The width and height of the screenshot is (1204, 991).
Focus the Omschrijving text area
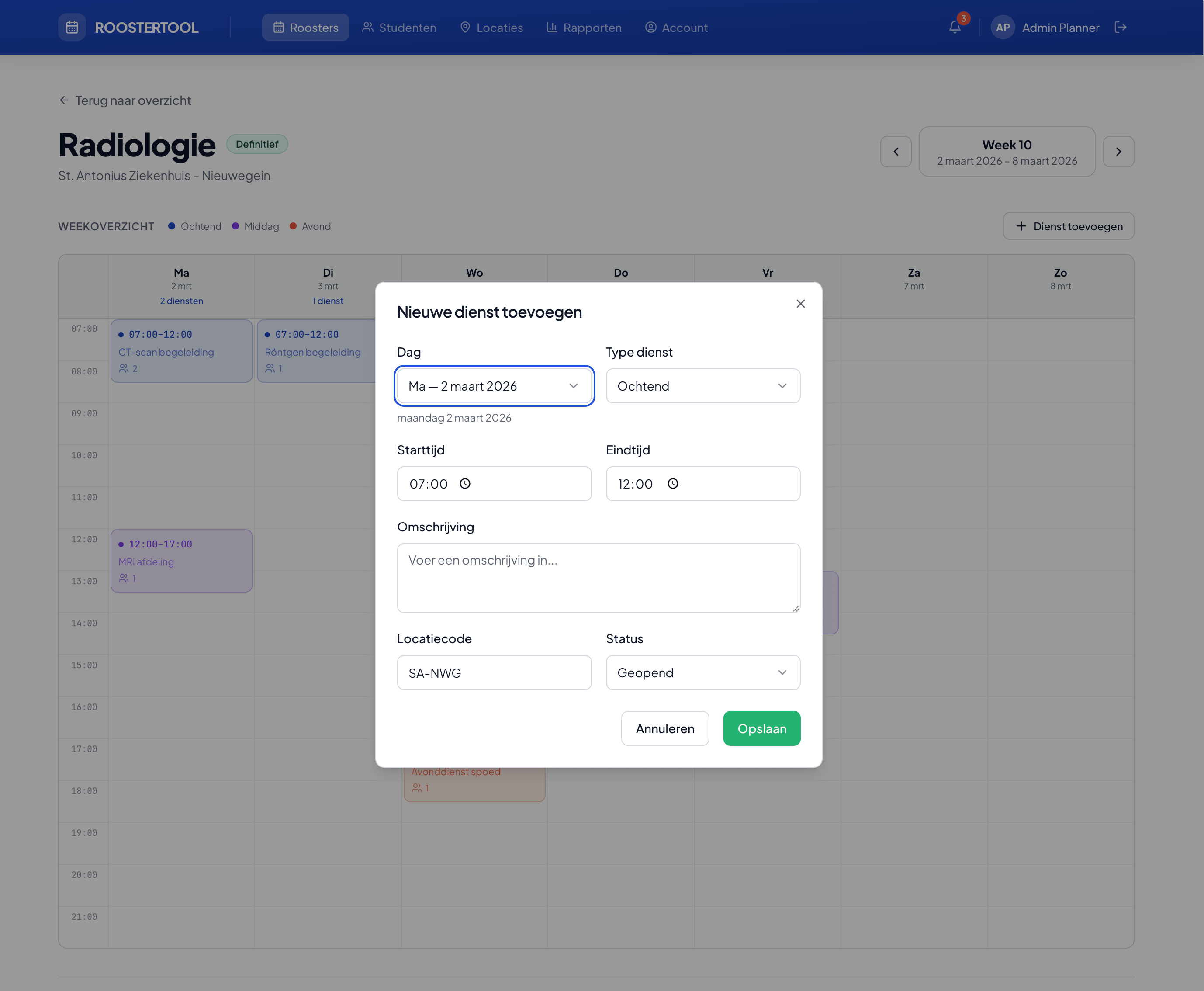(598, 578)
